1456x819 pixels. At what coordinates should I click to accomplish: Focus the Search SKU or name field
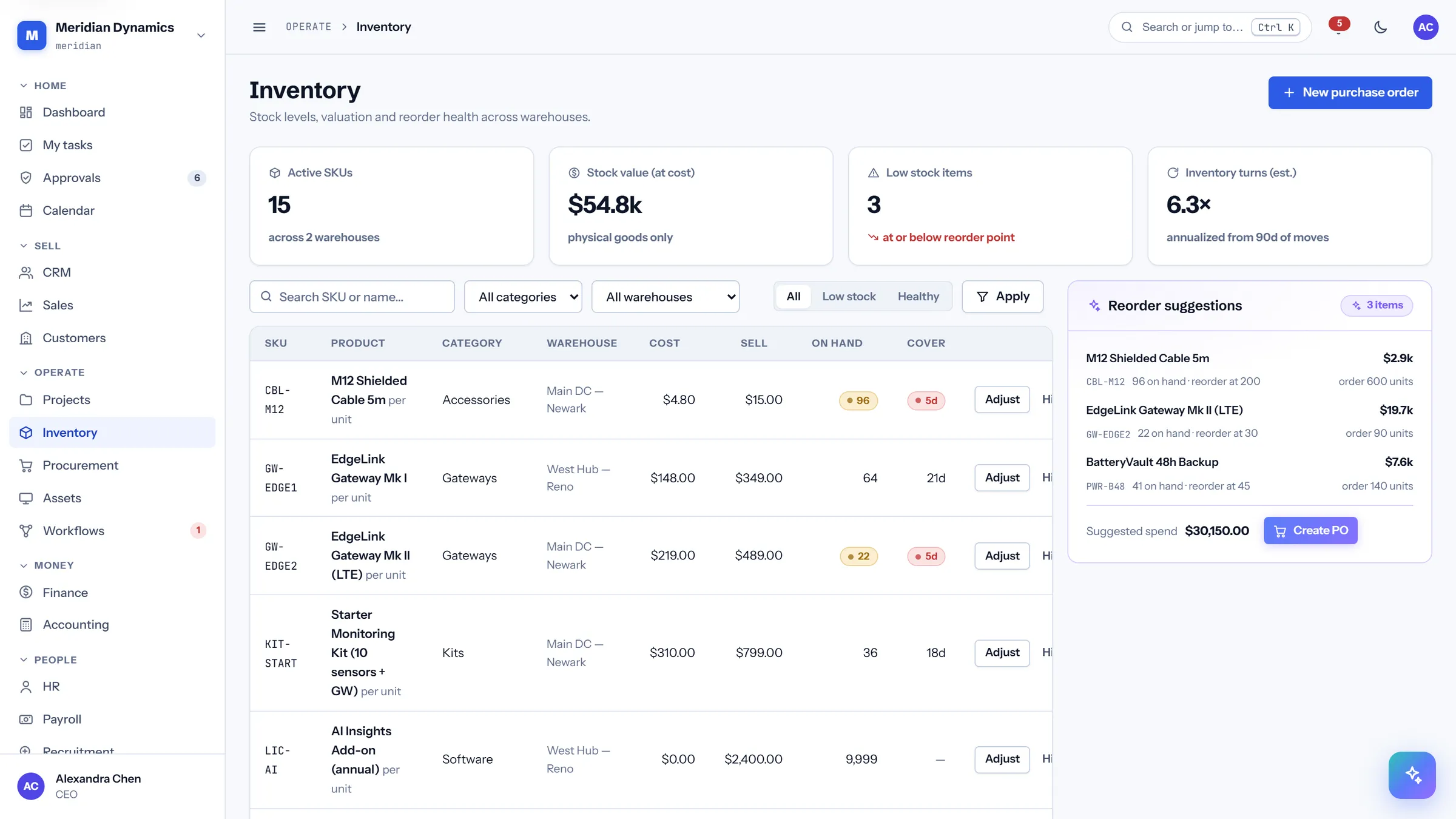pos(352,297)
